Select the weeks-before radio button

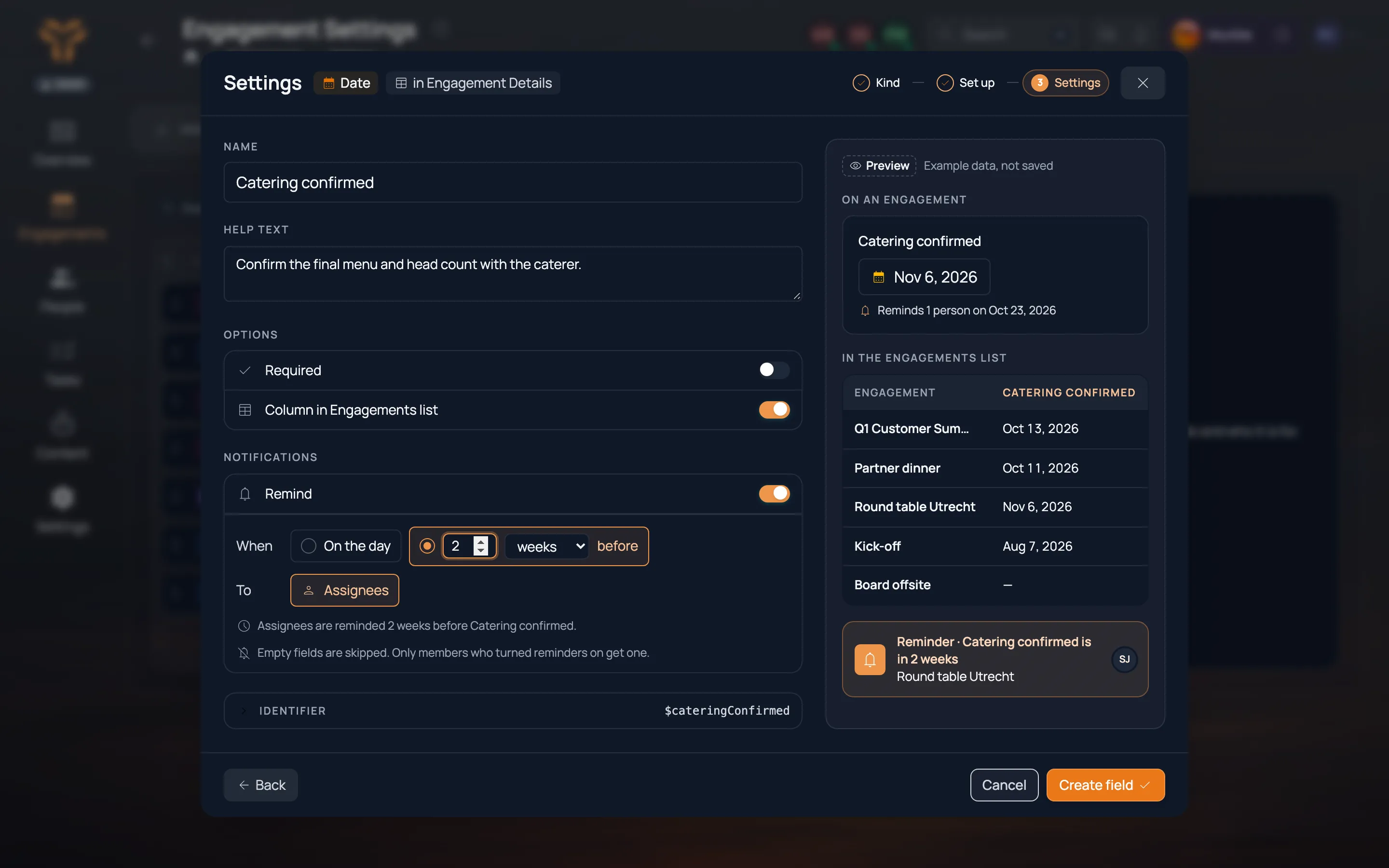click(427, 546)
